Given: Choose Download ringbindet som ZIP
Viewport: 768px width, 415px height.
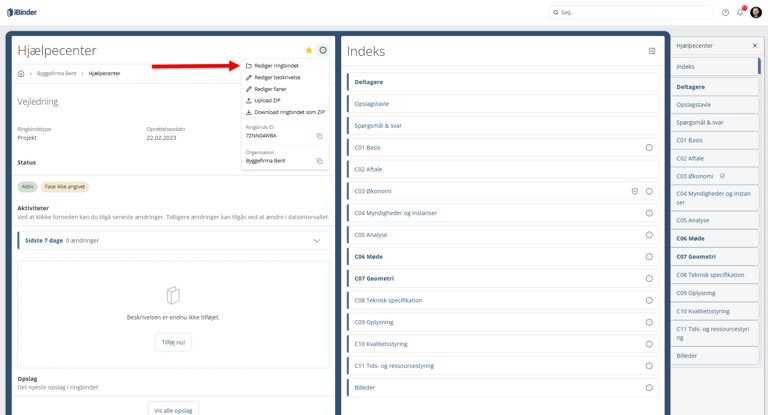Looking at the screenshot, I should 289,112.
